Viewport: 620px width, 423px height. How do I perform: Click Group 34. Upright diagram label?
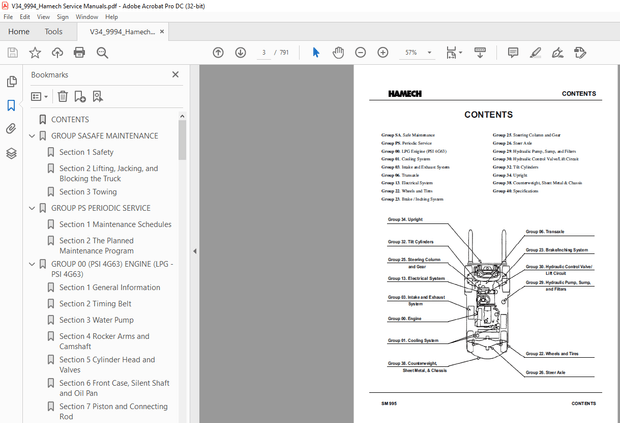coord(405,219)
